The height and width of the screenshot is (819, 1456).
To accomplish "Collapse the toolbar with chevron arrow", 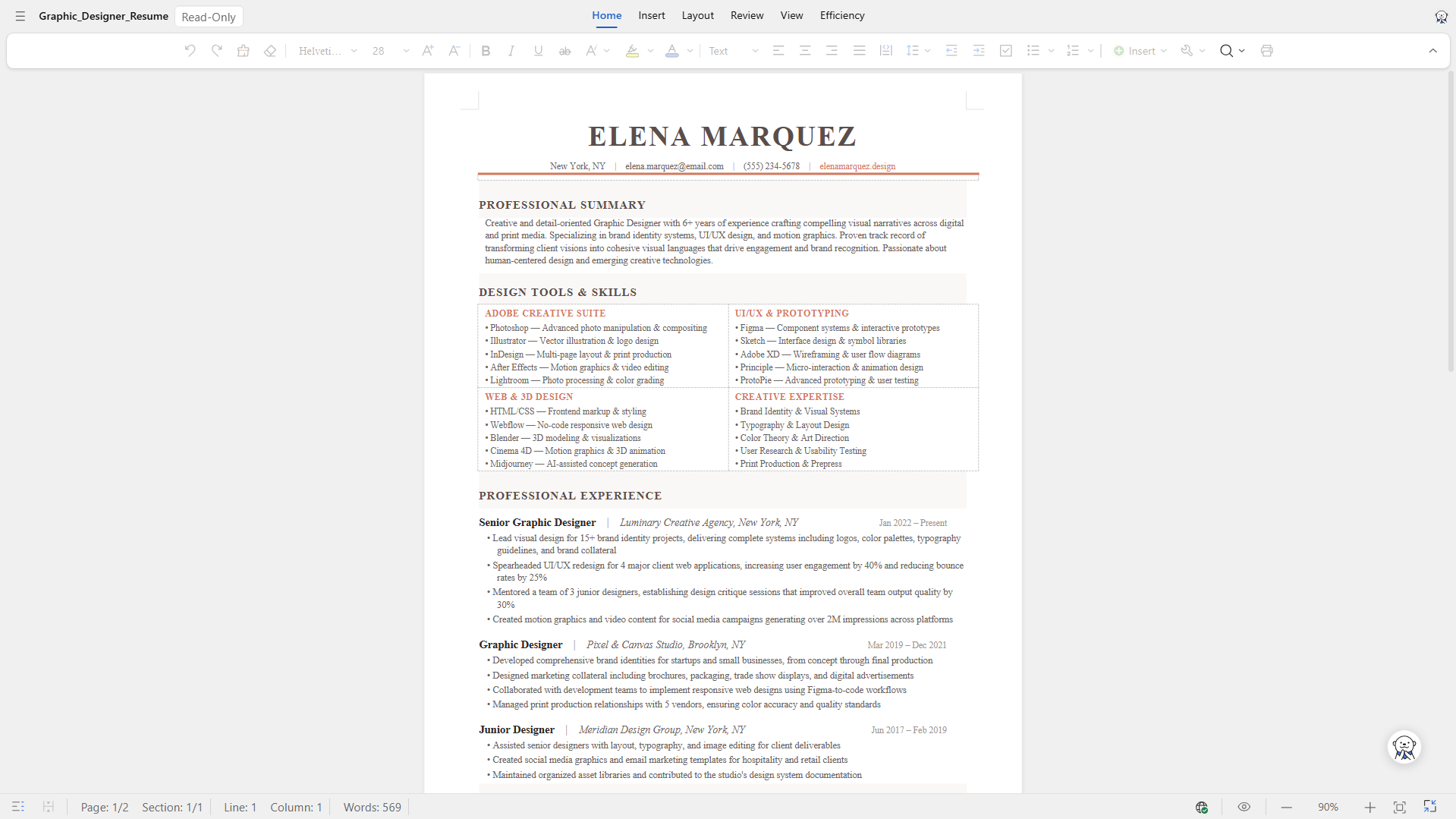I will point(1433,51).
